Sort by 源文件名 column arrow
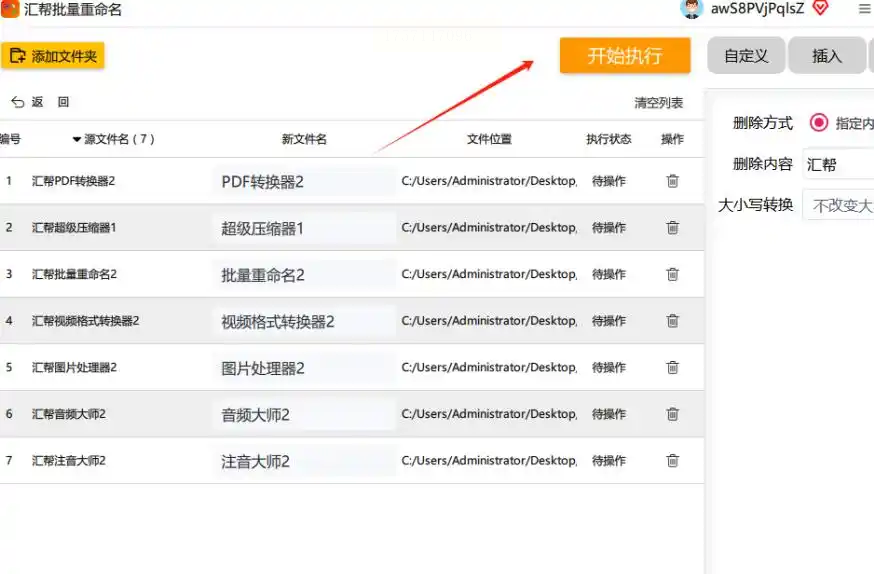Screen dimensions: 874x574 [77, 139]
